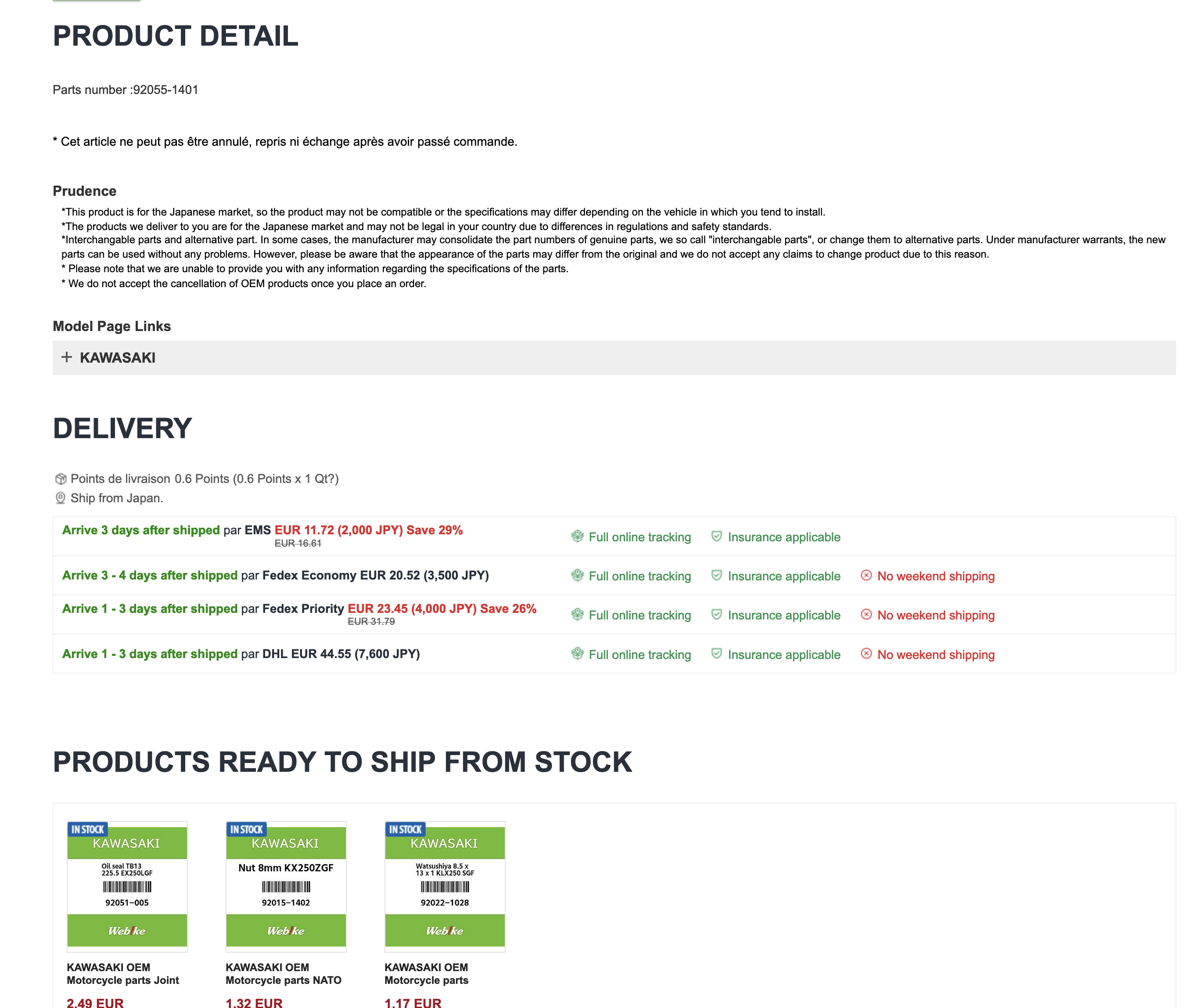Screen dimensions: 1193x1008
Task: Open the Nut 8mm 92015-1402 product thumbnail
Action: coord(286,886)
